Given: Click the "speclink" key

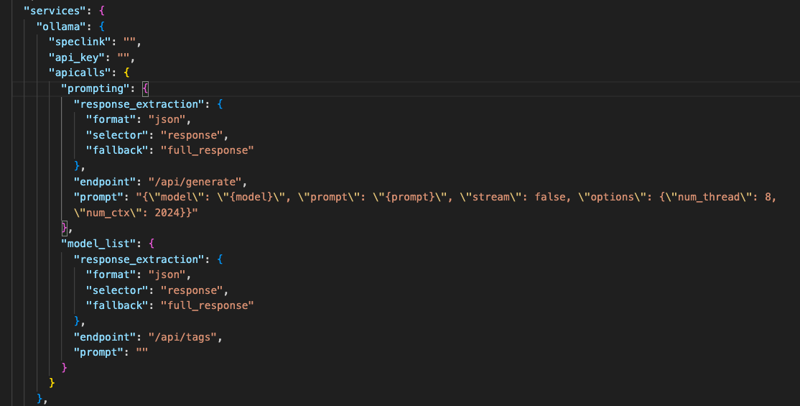Looking at the screenshot, I should (80, 42).
